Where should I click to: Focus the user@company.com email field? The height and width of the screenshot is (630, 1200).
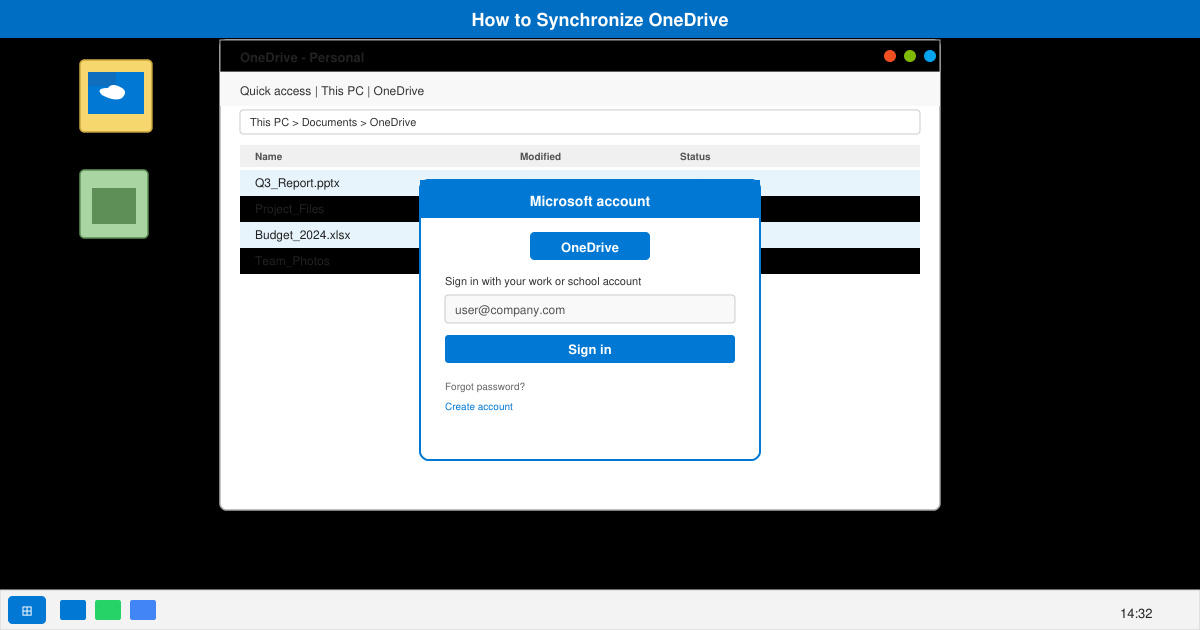[x=590, y=309]
